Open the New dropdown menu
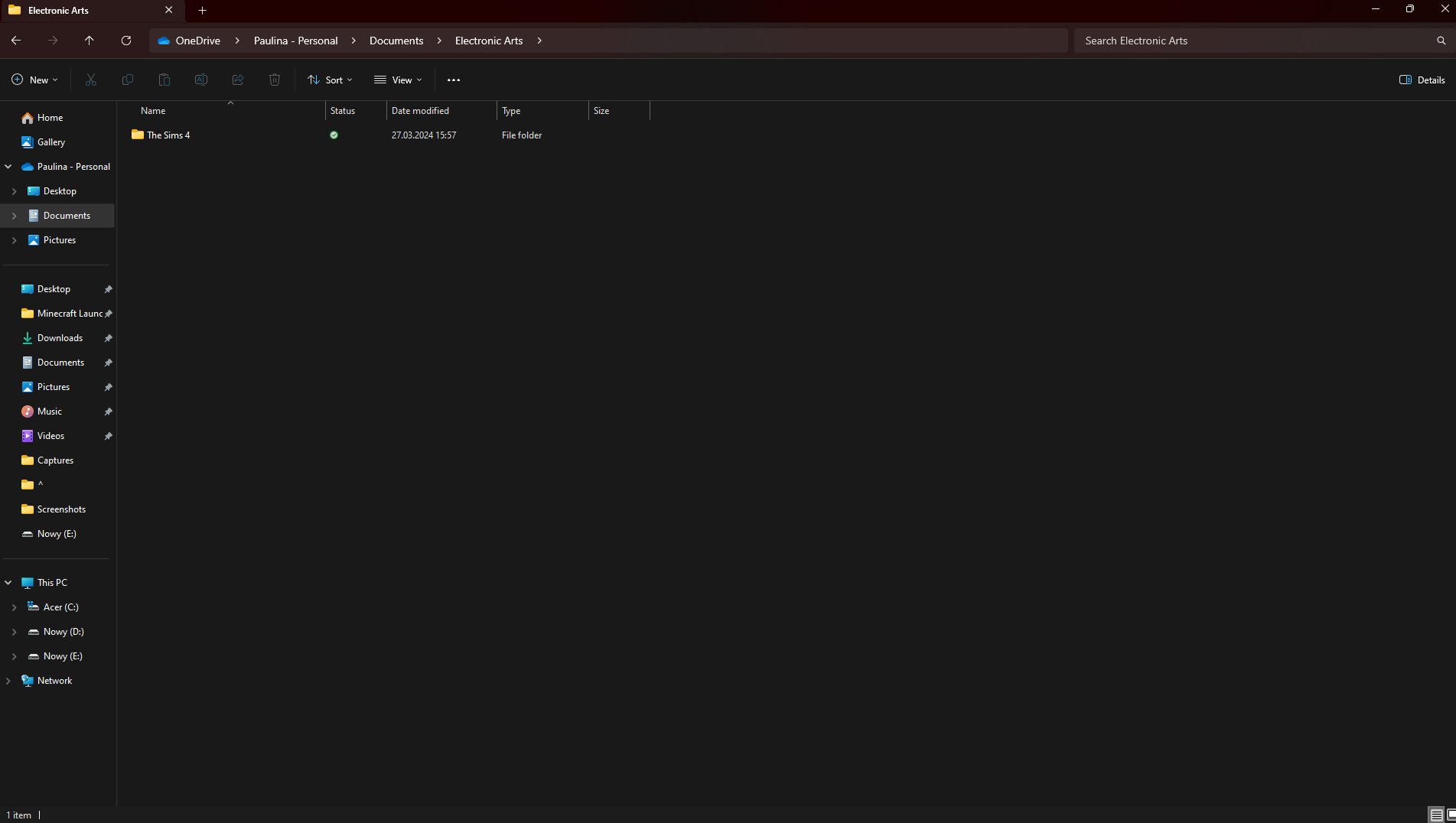The height and width of the screenshot is (823, 1456). 34,80
